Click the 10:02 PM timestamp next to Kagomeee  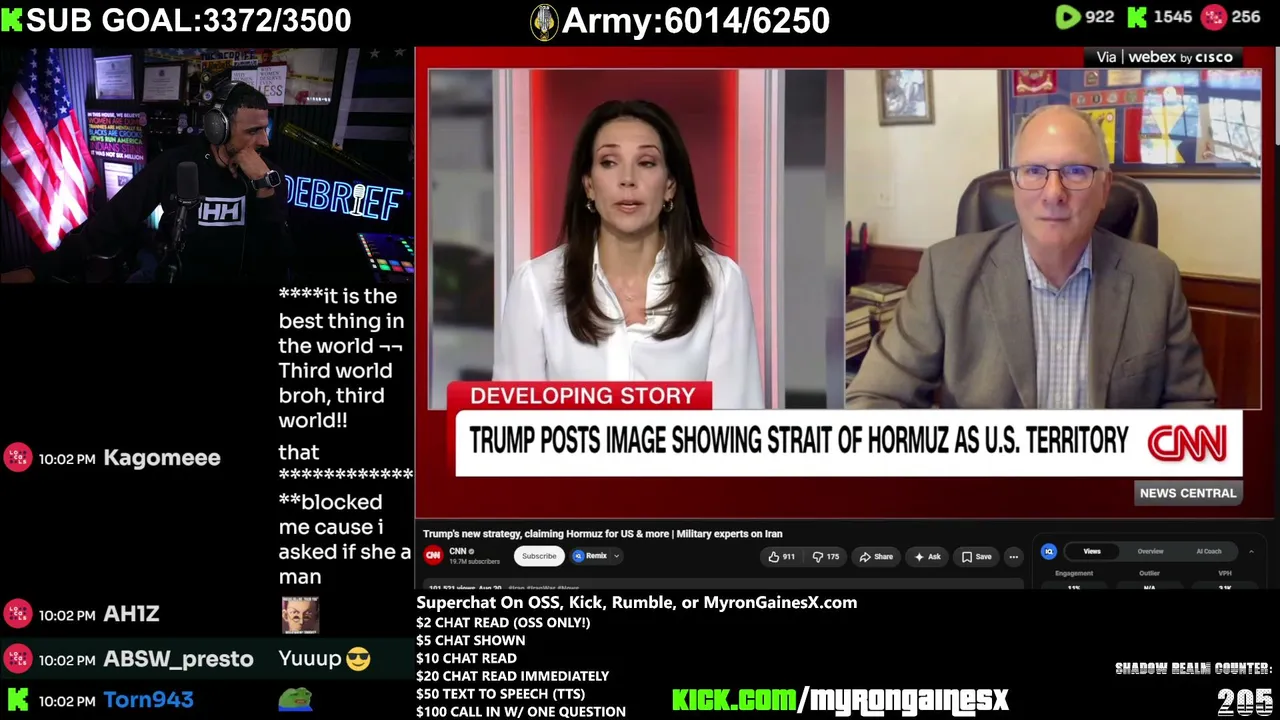click(x=67, y=459)
